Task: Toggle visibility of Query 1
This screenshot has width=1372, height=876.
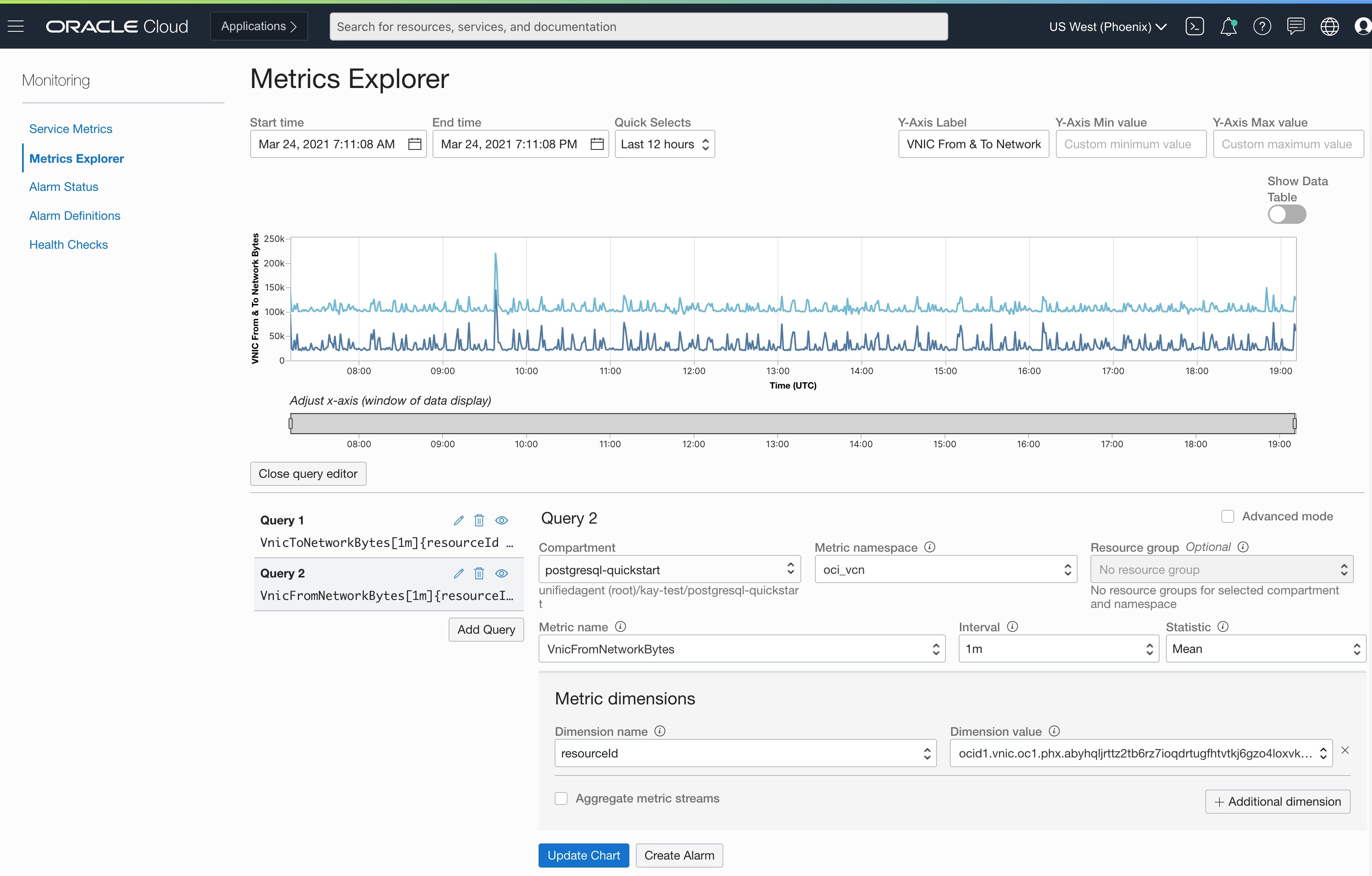Action: (x=501, y=520)
